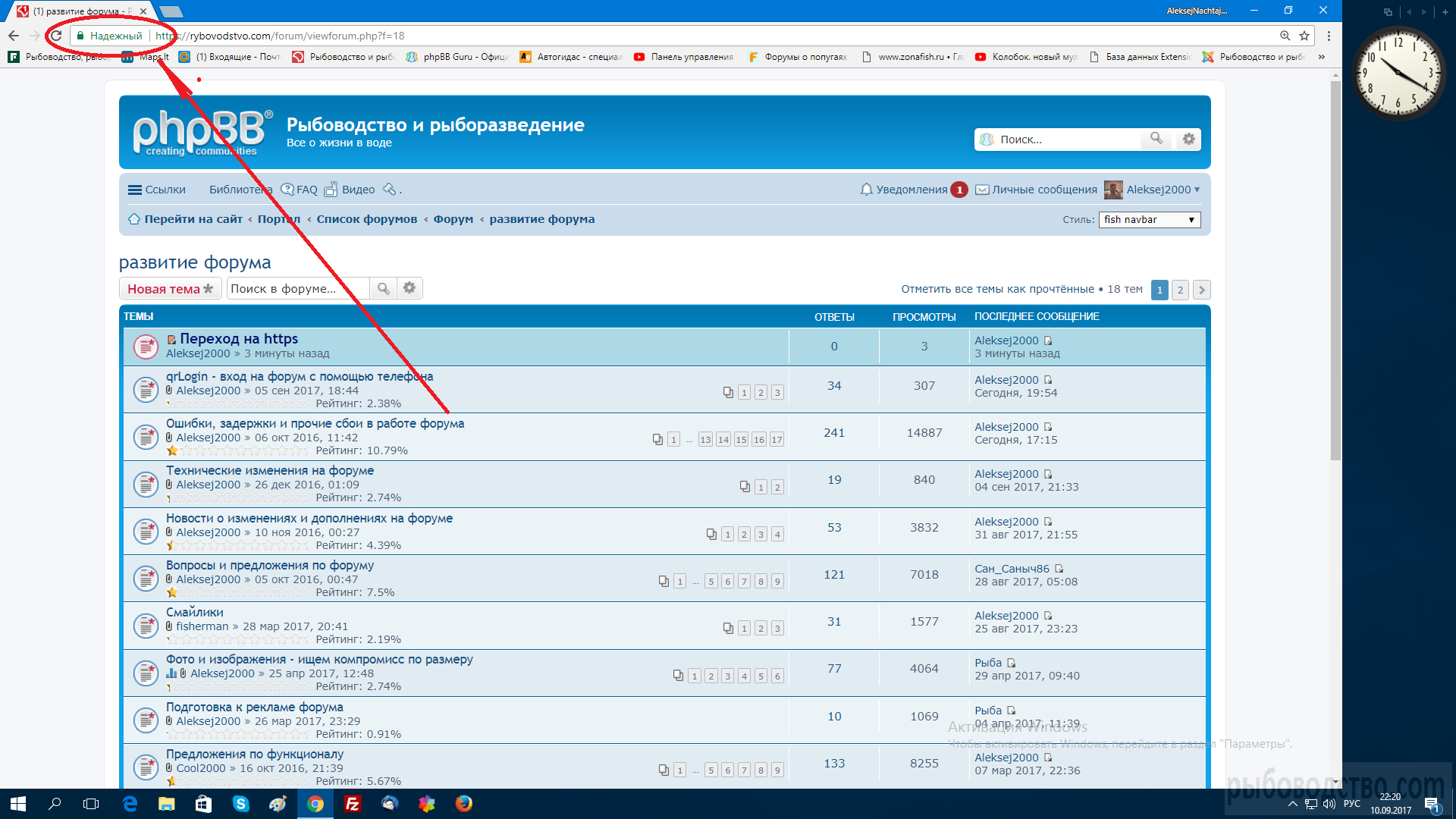Open style selector fish navbar dropdown

[1150, 220]
